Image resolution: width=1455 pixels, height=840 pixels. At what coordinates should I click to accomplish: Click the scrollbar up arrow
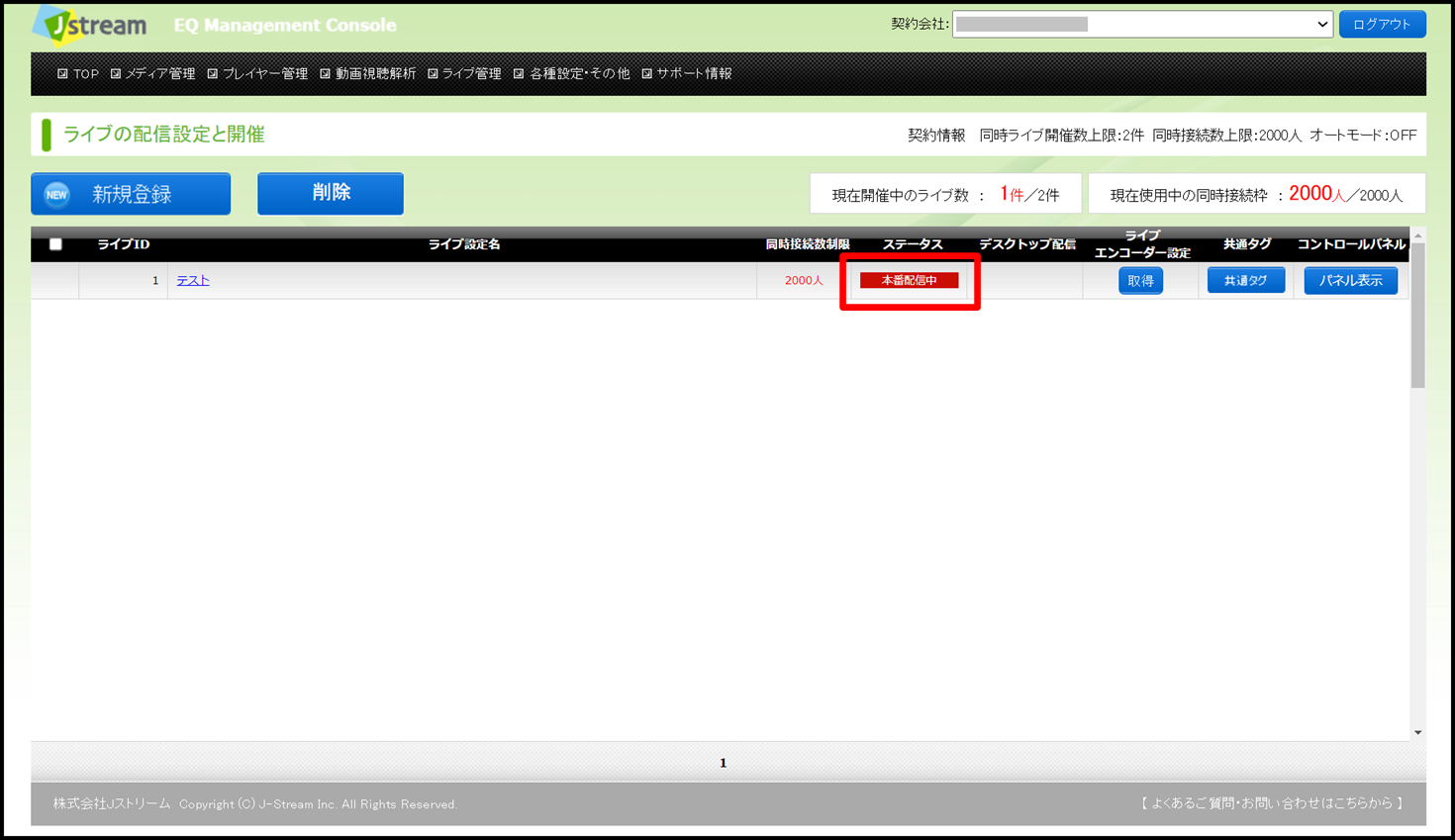(x=1418, y=235)
